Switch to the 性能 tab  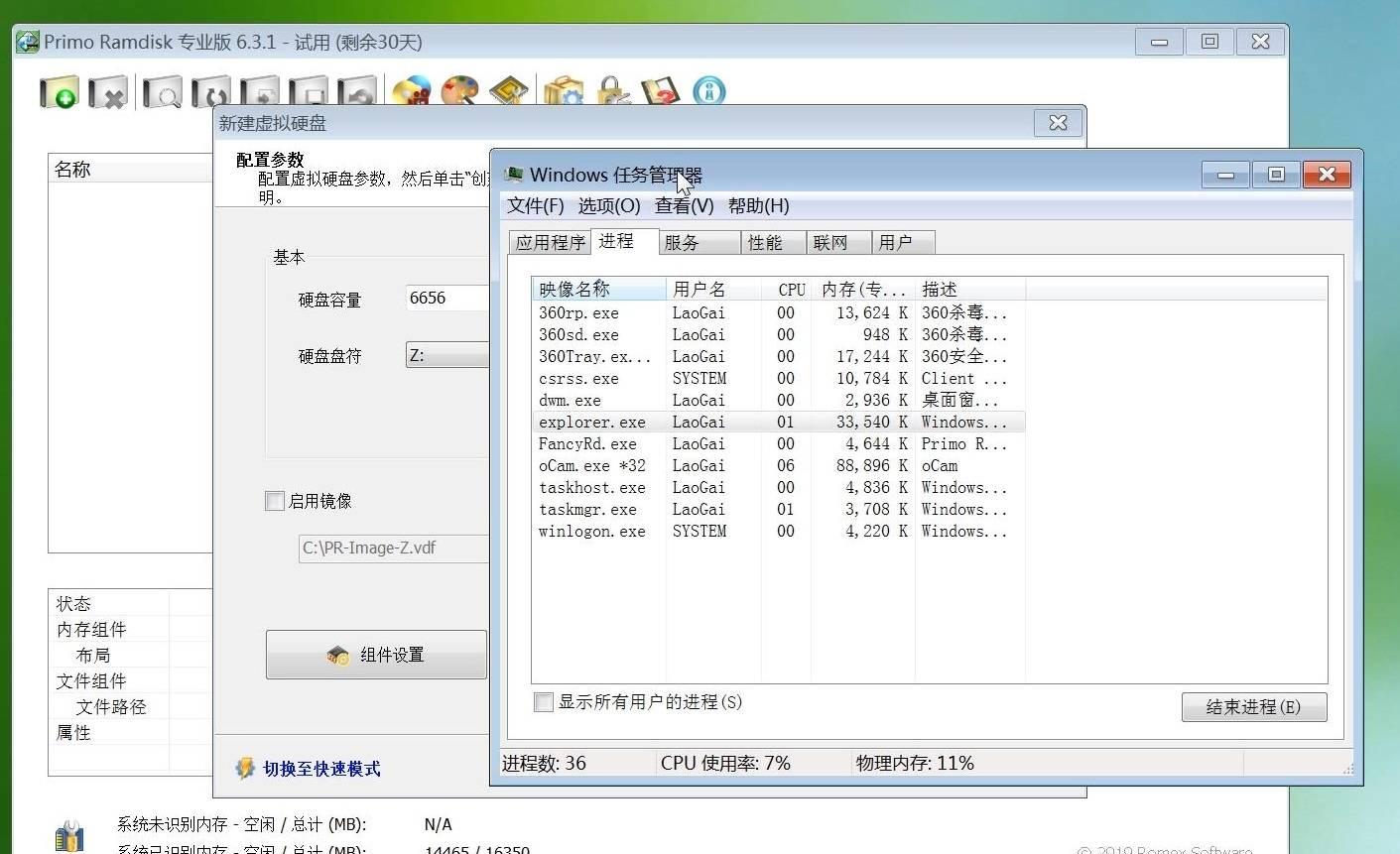pos(774,243)
